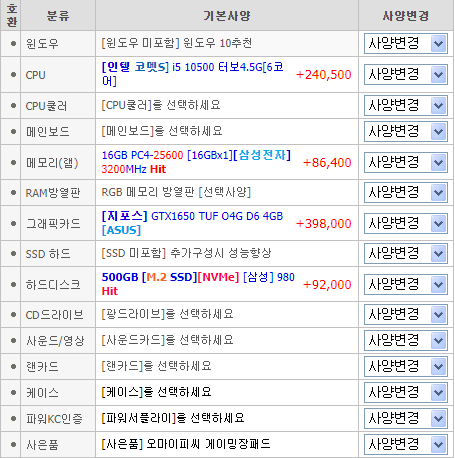455x458 pixels.
Task: Open the 그래픽카드 사양변경 dropdown
Action: point(405,223)
